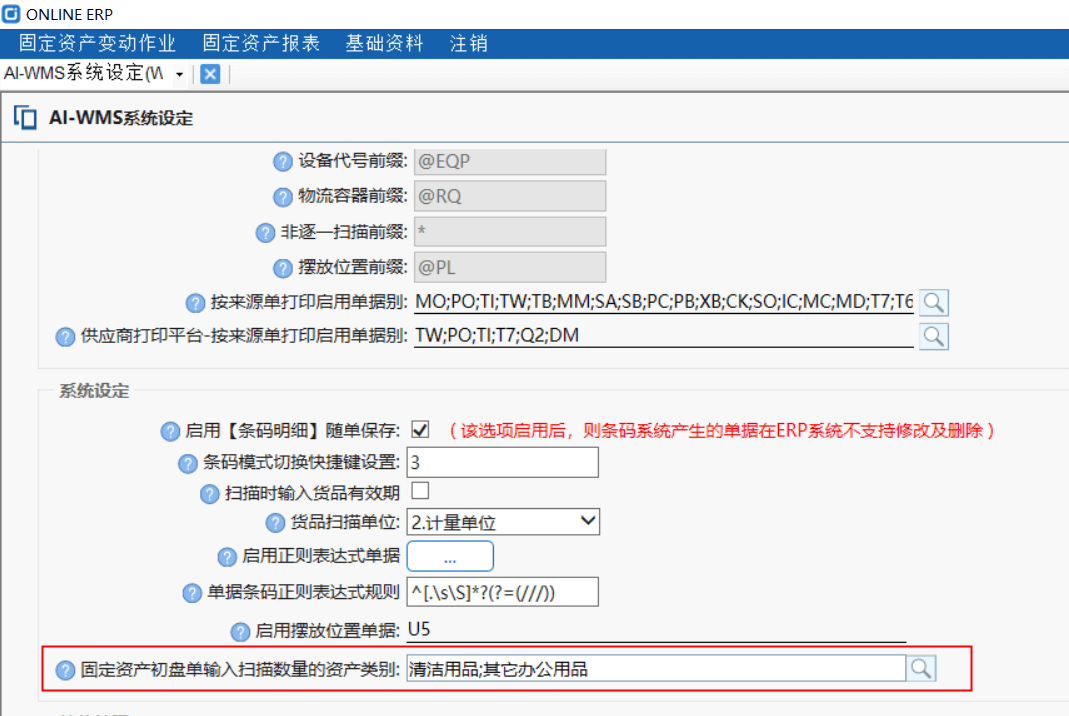Open lookup for 按来源单打印启用单据别
This screenshot has height=716, width=1069.
click(933, 302)
